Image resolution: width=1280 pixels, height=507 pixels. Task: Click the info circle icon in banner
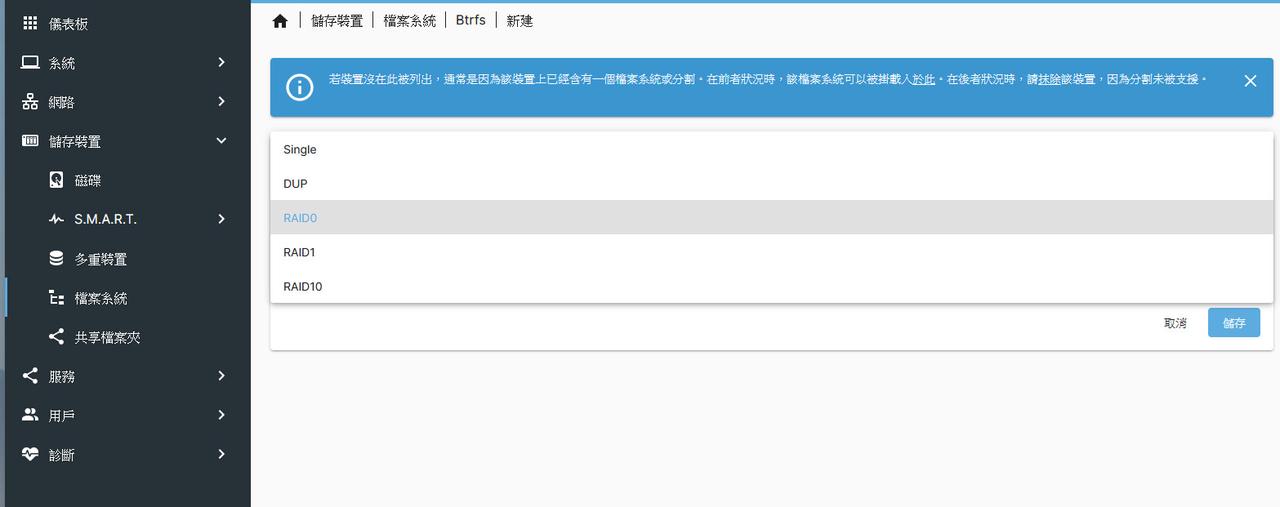(300, 87)
